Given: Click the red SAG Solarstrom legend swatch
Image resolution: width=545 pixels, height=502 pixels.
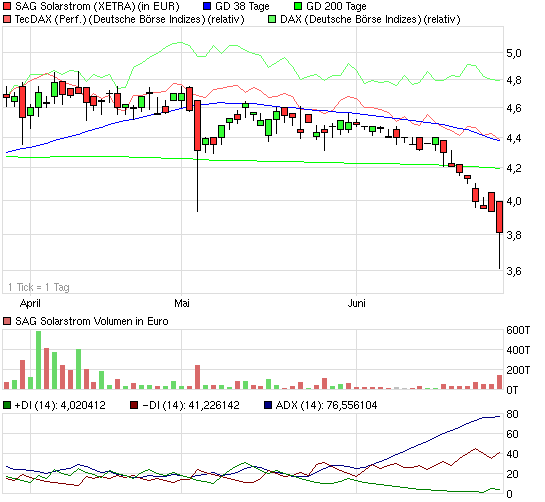Looking at the screenshot, I should (x=7, y=6).
